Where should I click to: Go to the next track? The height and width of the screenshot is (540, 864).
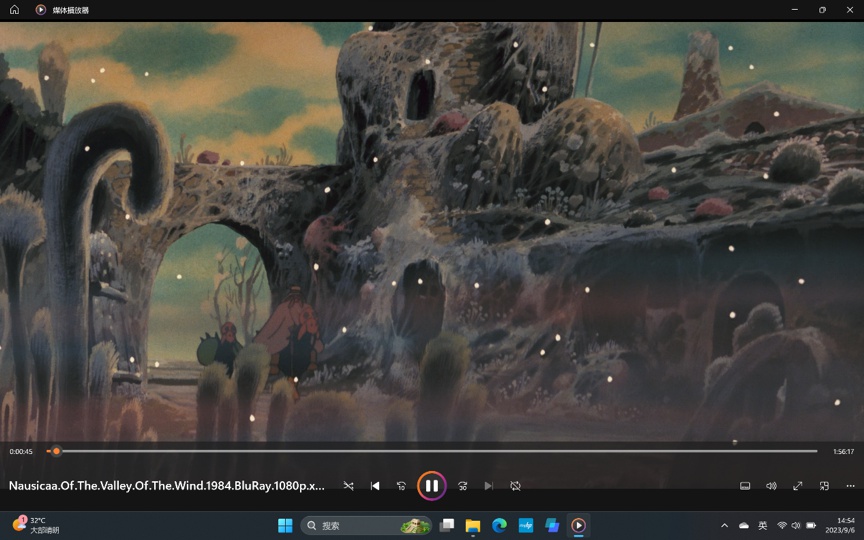(488, 485)
